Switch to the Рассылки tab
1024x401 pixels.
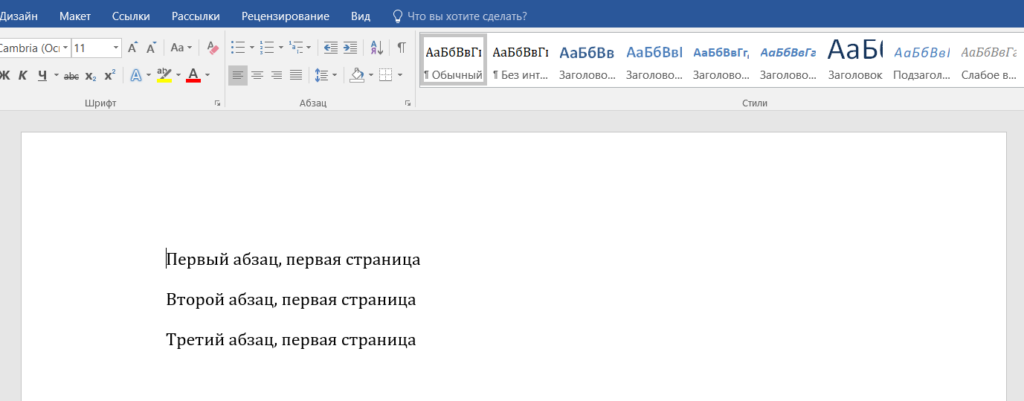coord(195,16)
